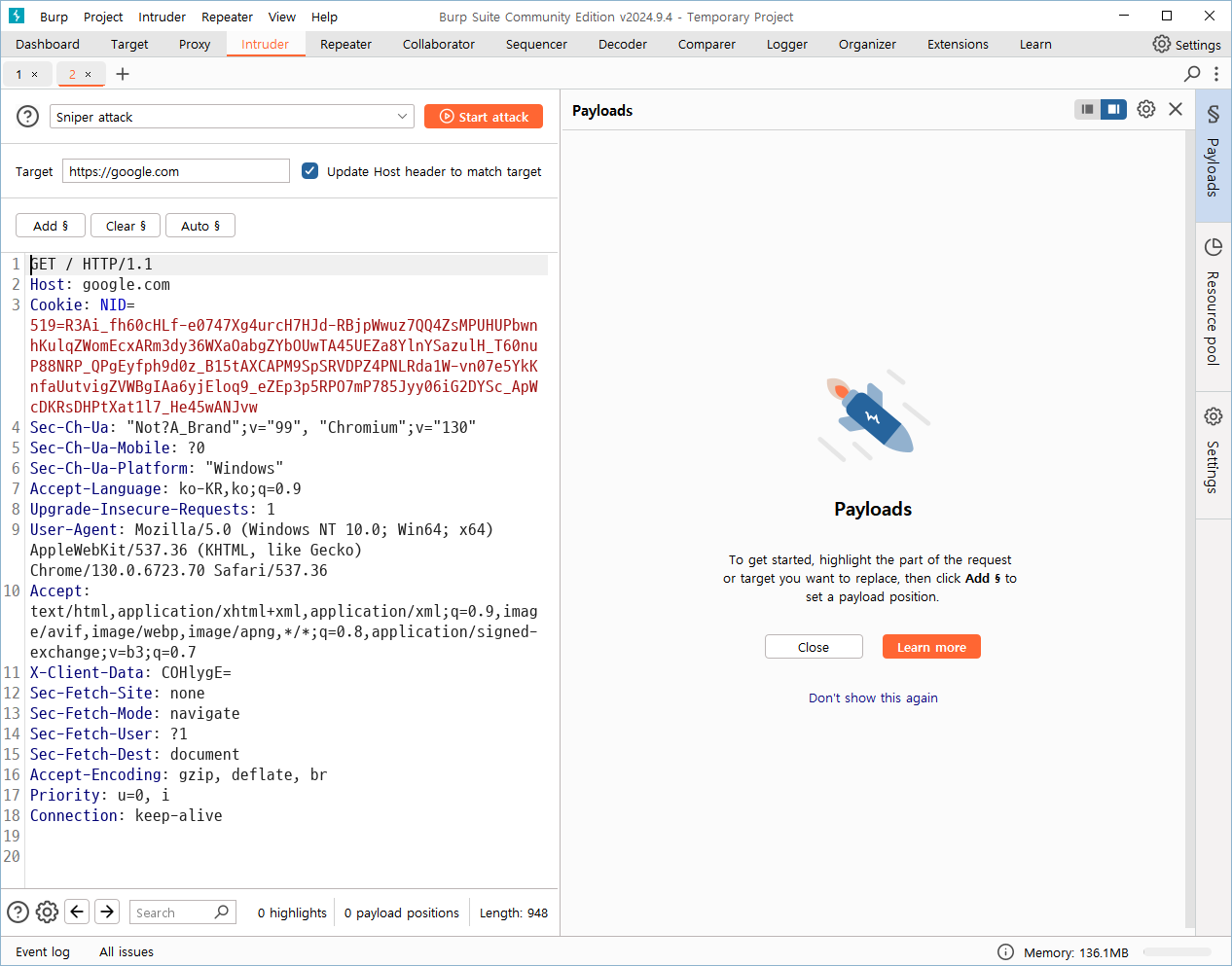Click the Payloads panel vertical scrollbar
The image size is (1232, 966).
[x=1189, y=530]
